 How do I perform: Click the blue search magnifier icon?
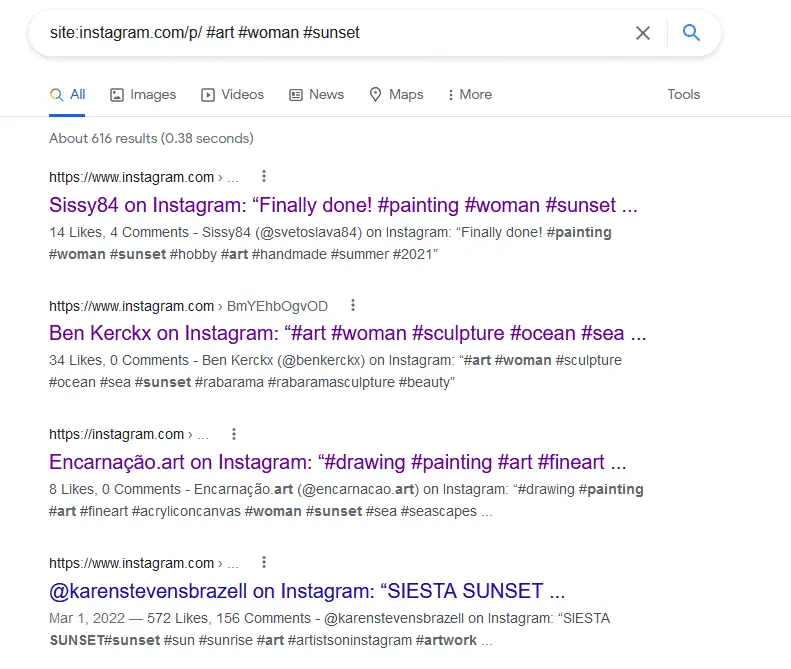pos(691,33)
